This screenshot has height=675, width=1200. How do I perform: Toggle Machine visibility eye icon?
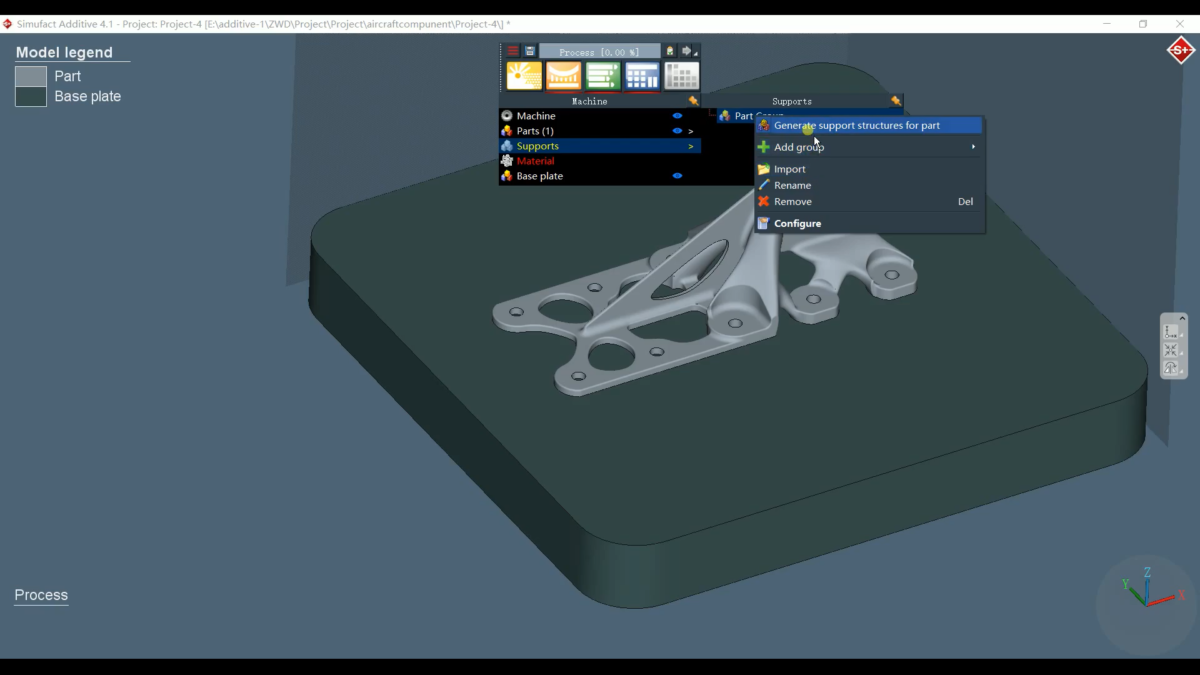677,116
